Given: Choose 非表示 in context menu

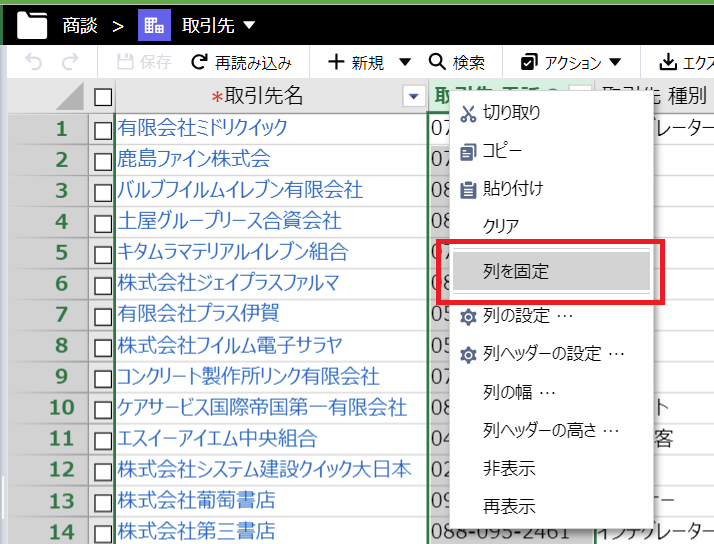Looking at the screenshot, I should click(509, 468).
